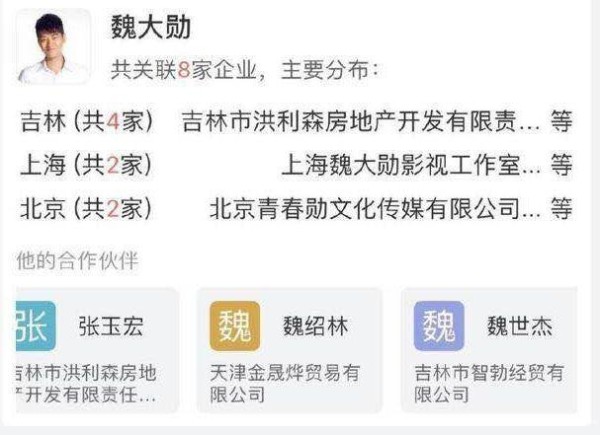Screen dimensions: 600x435
Task: Open 北京青春勋文化传媒有限公司 link
Action: 375,209
